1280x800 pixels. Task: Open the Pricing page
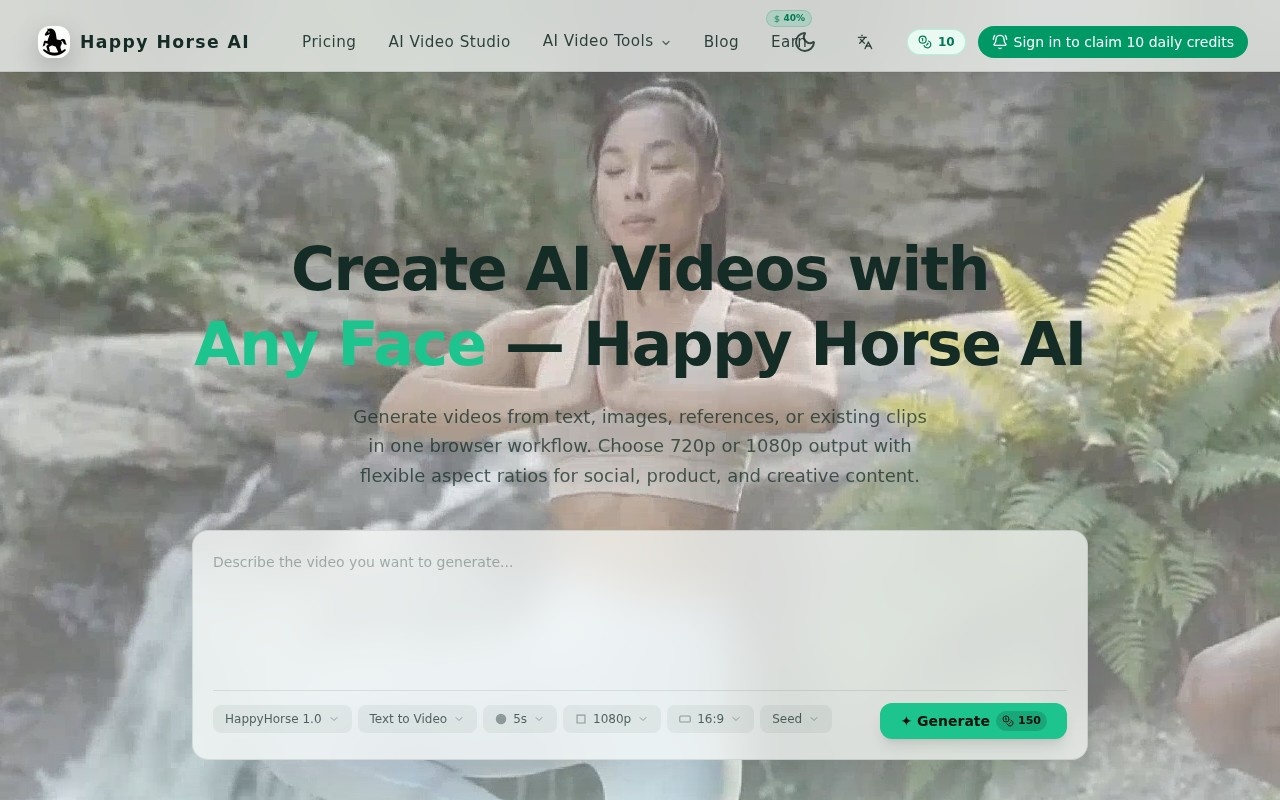point(329,42)
